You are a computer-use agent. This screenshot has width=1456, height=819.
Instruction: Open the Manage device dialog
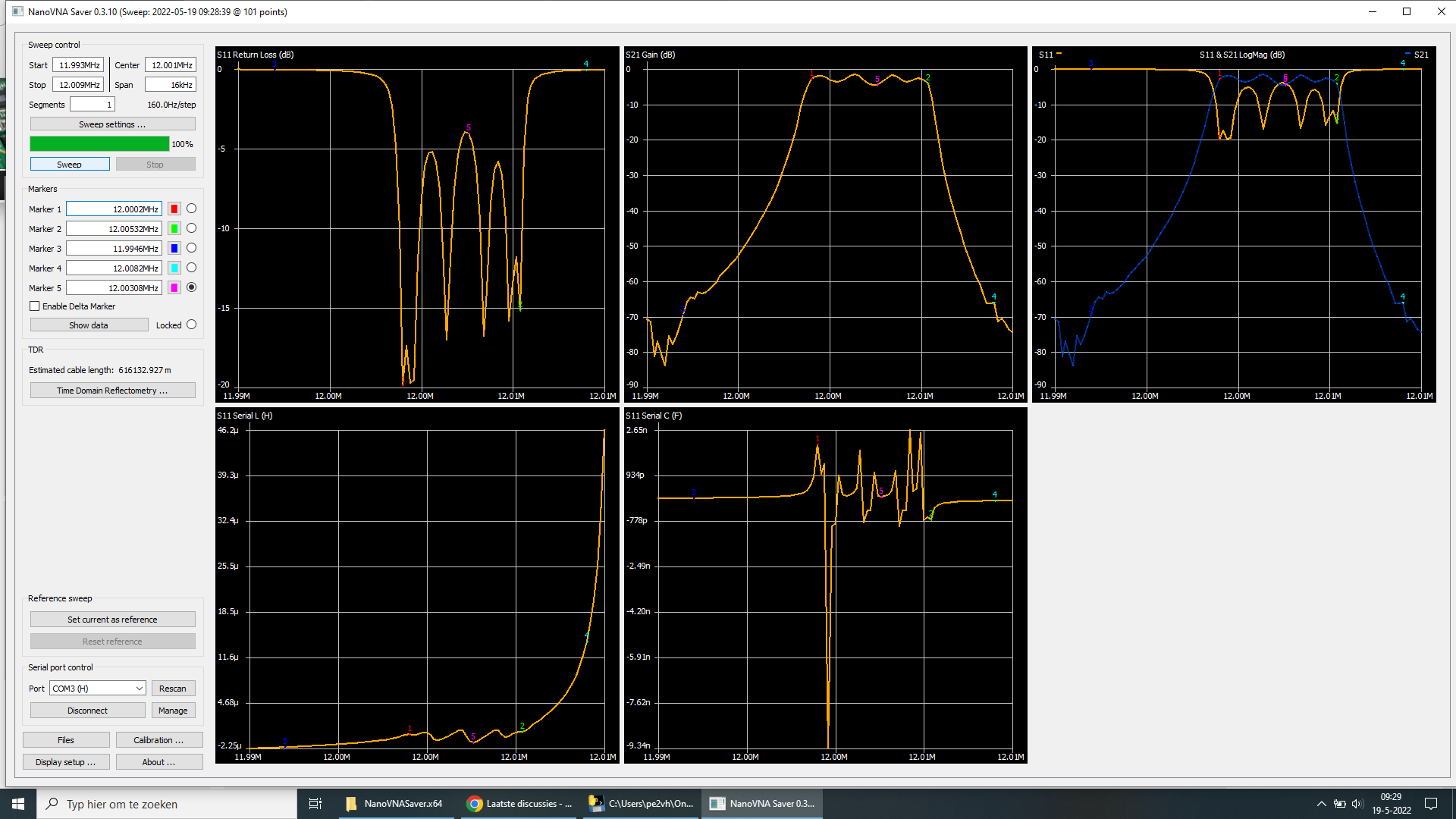(173, 711)
